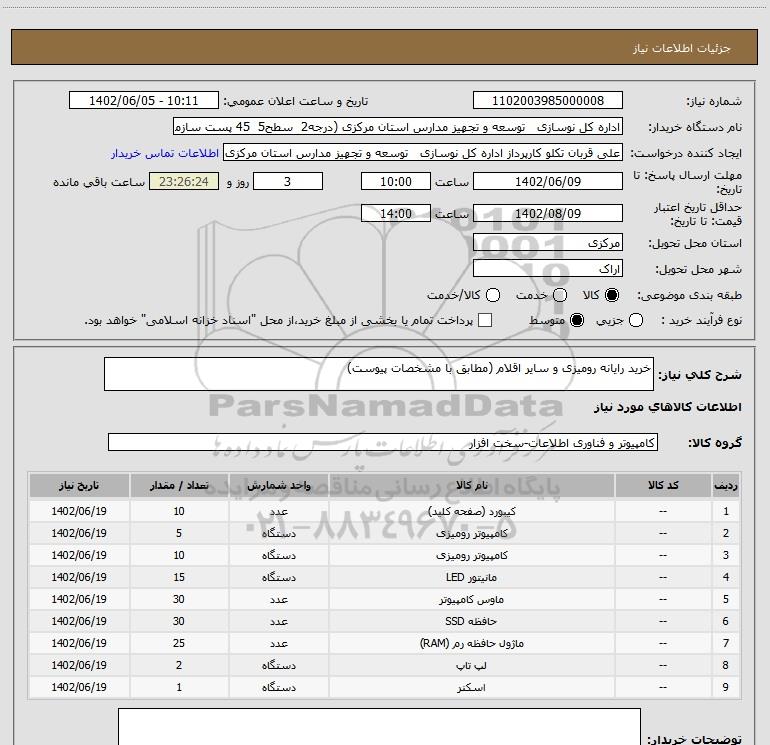Click unit دستگاه in the لپ تاپ row
This screenshot has width=770, height=745.
coord(278,665)
